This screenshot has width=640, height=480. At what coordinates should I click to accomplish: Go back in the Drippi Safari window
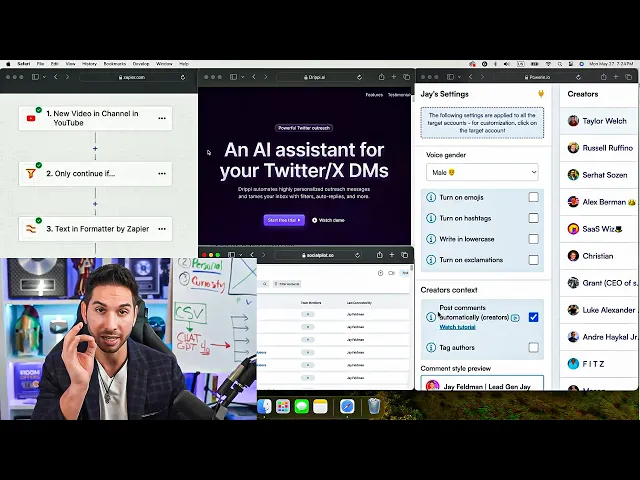(x=254, y=77)
